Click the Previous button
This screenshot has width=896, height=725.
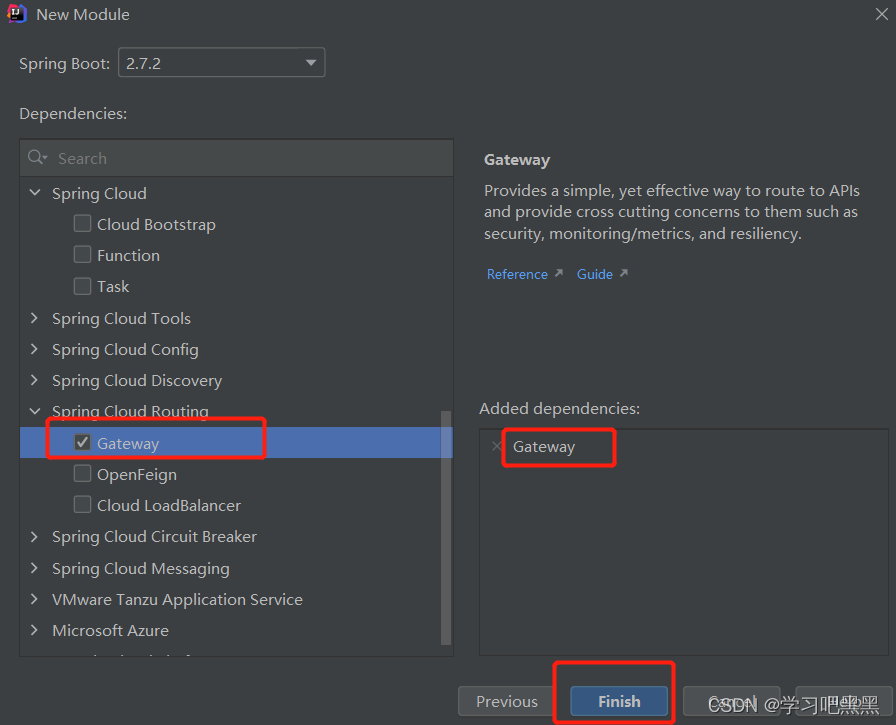506,701
